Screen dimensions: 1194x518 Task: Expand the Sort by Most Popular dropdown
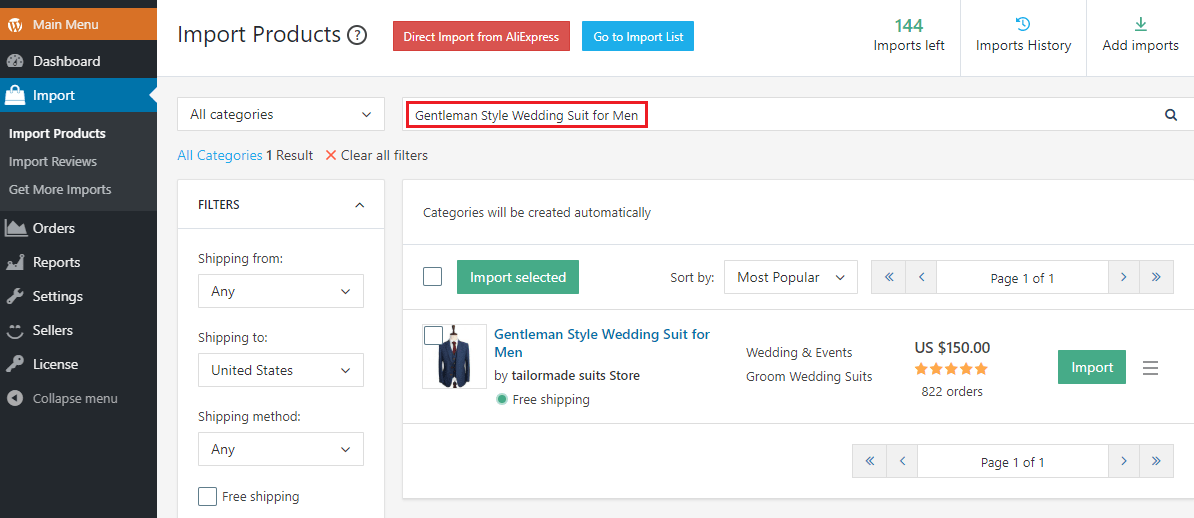790,278
